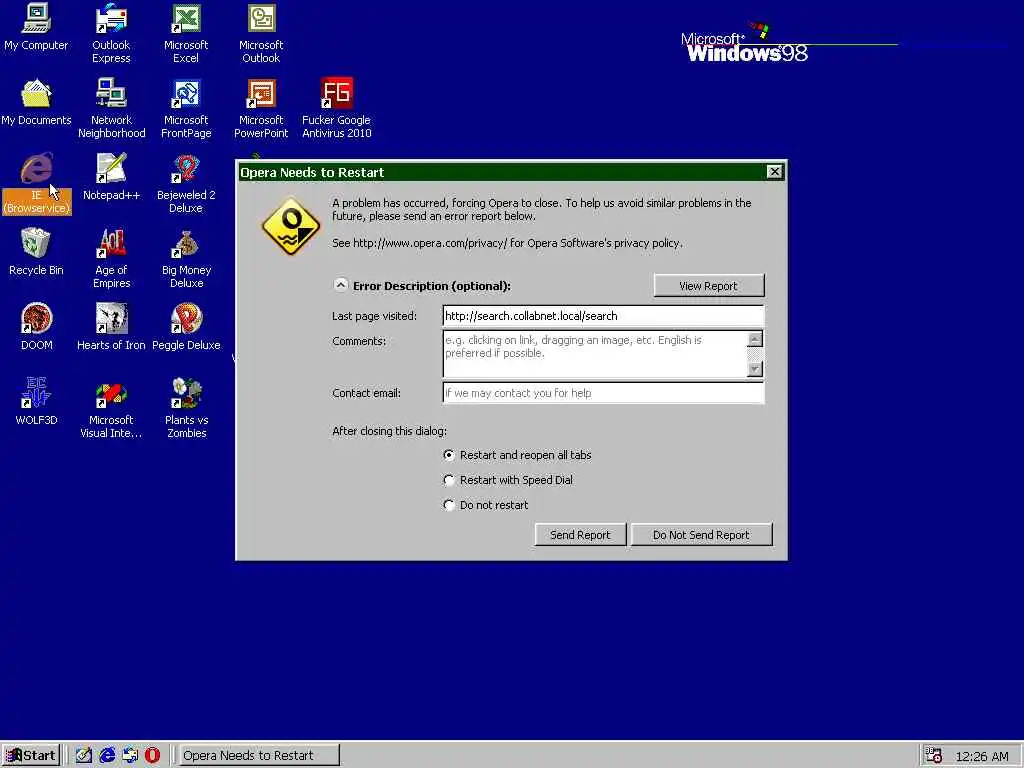Open the Start menu

click(31, 755)
